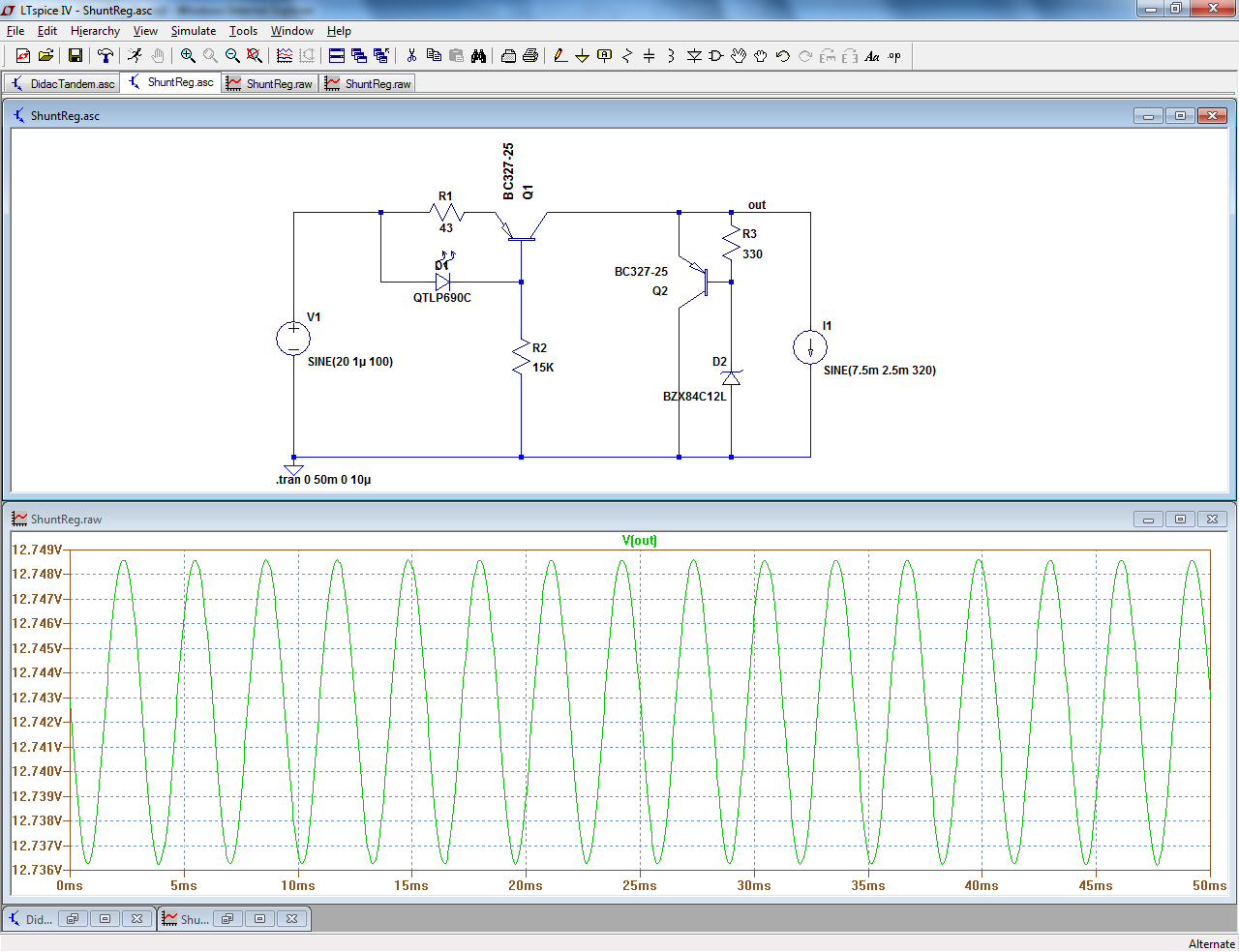Click the autorange plot traces icon

(x=285, y=56)
